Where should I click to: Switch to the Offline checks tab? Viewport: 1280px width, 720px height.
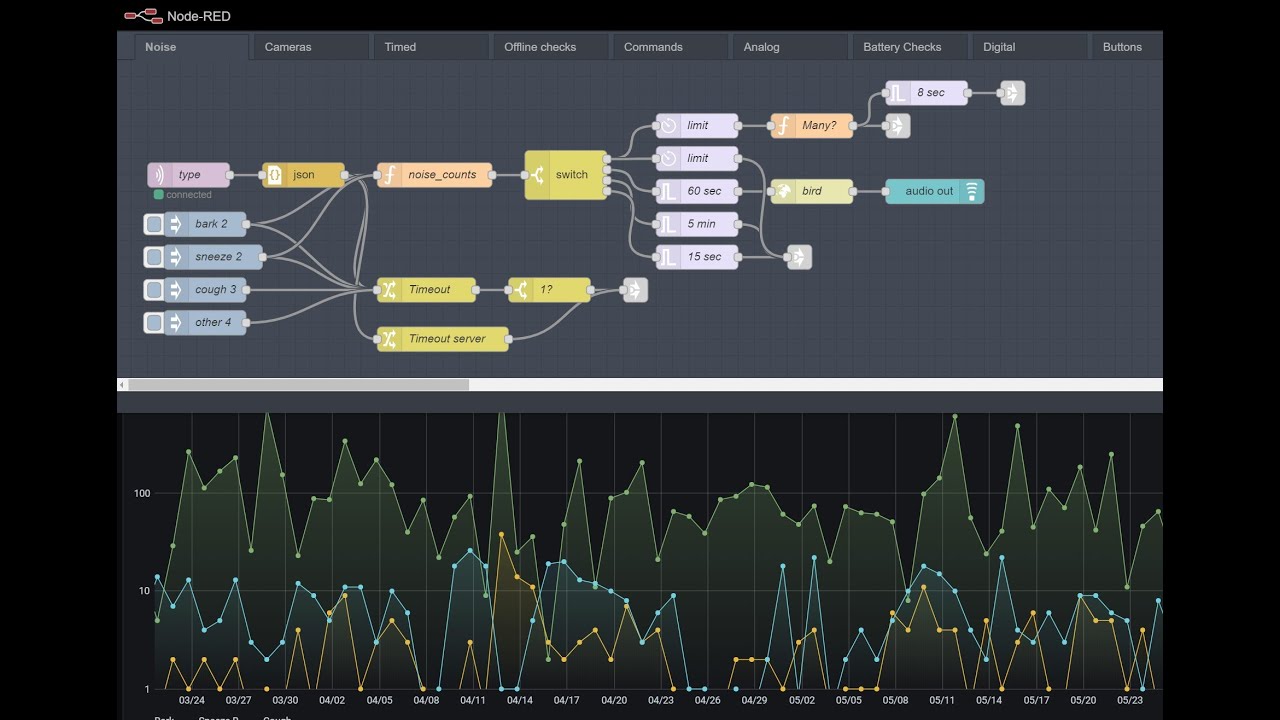coord(553,47)
